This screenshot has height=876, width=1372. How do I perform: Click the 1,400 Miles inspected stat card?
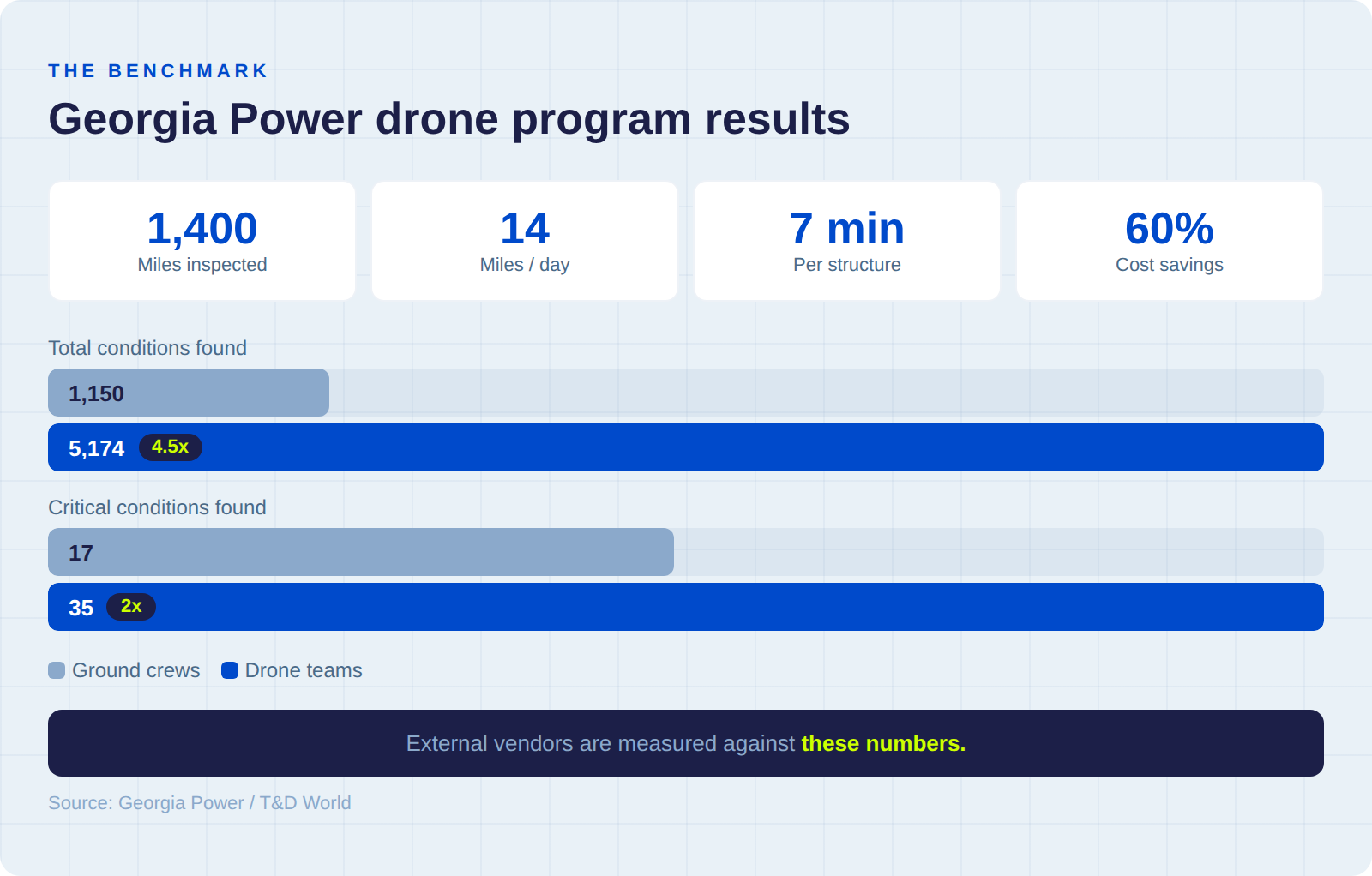coord(202,240)
